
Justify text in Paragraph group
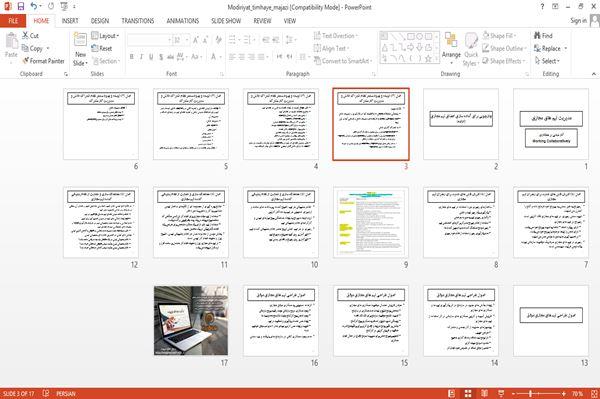[261, 57]
